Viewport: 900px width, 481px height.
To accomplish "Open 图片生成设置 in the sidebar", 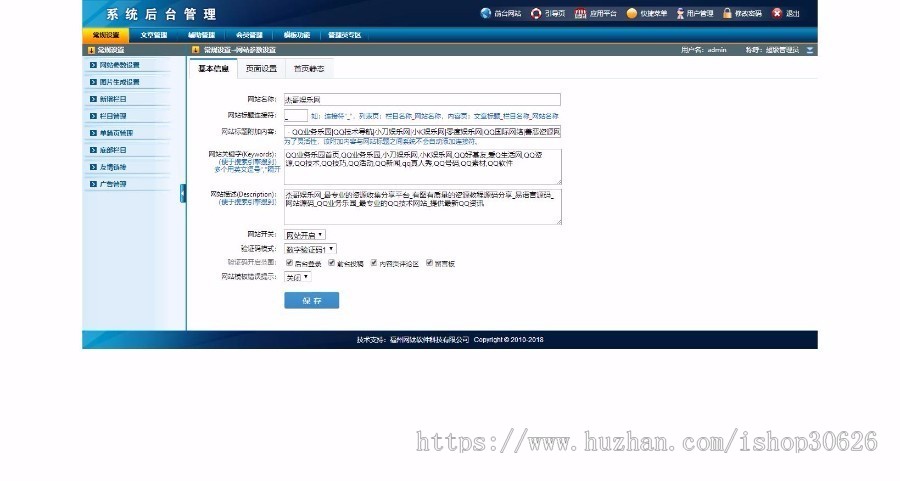I will pyautogui.click(x=119, y=82).
